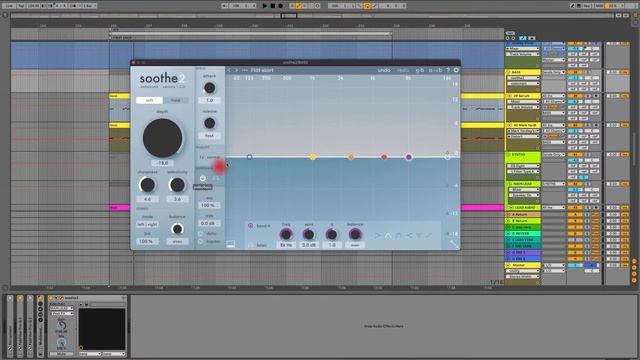
Task: Select BASS track header
Action: pos(523,72)
